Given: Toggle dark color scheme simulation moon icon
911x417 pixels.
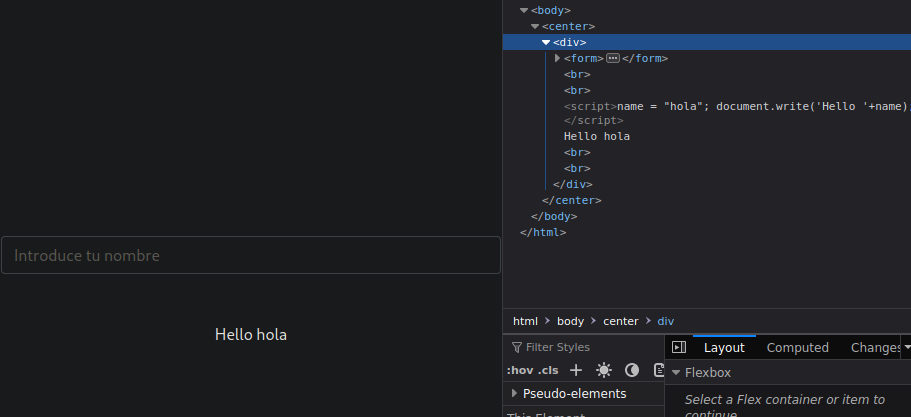Looking at the screenshot, I should tap(631, 370).
